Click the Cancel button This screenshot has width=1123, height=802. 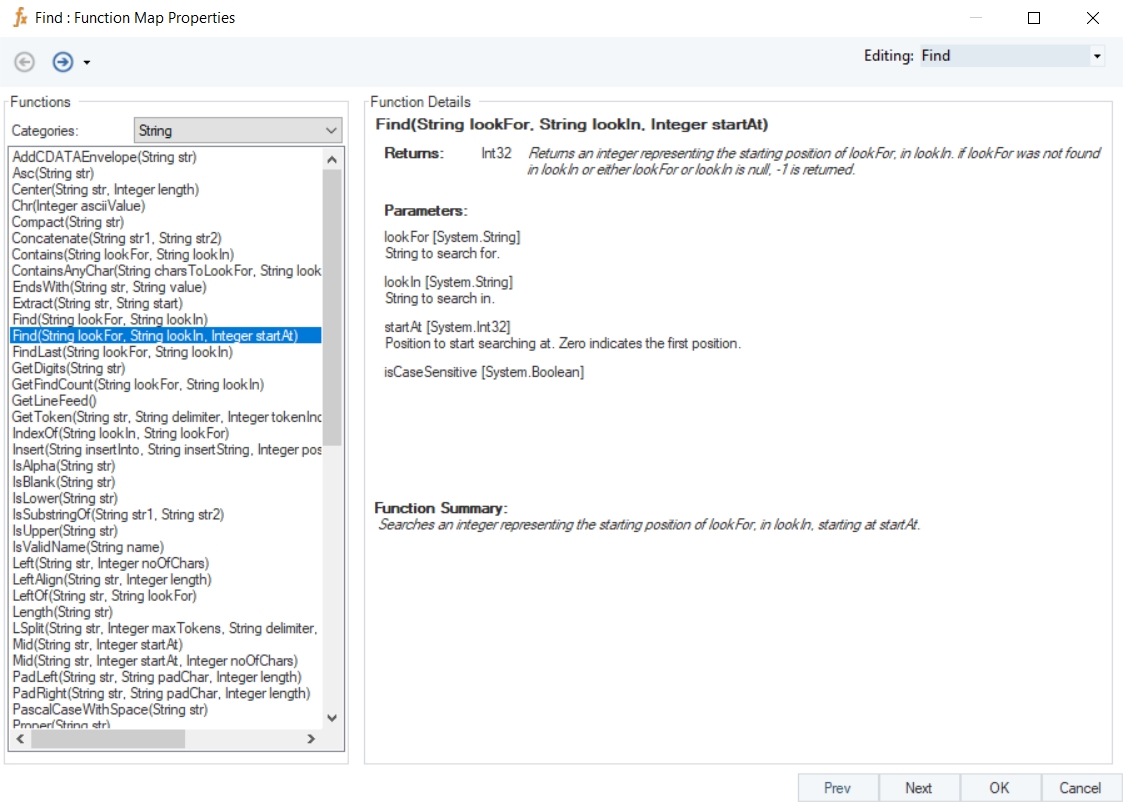click(x=1080, y=788)
